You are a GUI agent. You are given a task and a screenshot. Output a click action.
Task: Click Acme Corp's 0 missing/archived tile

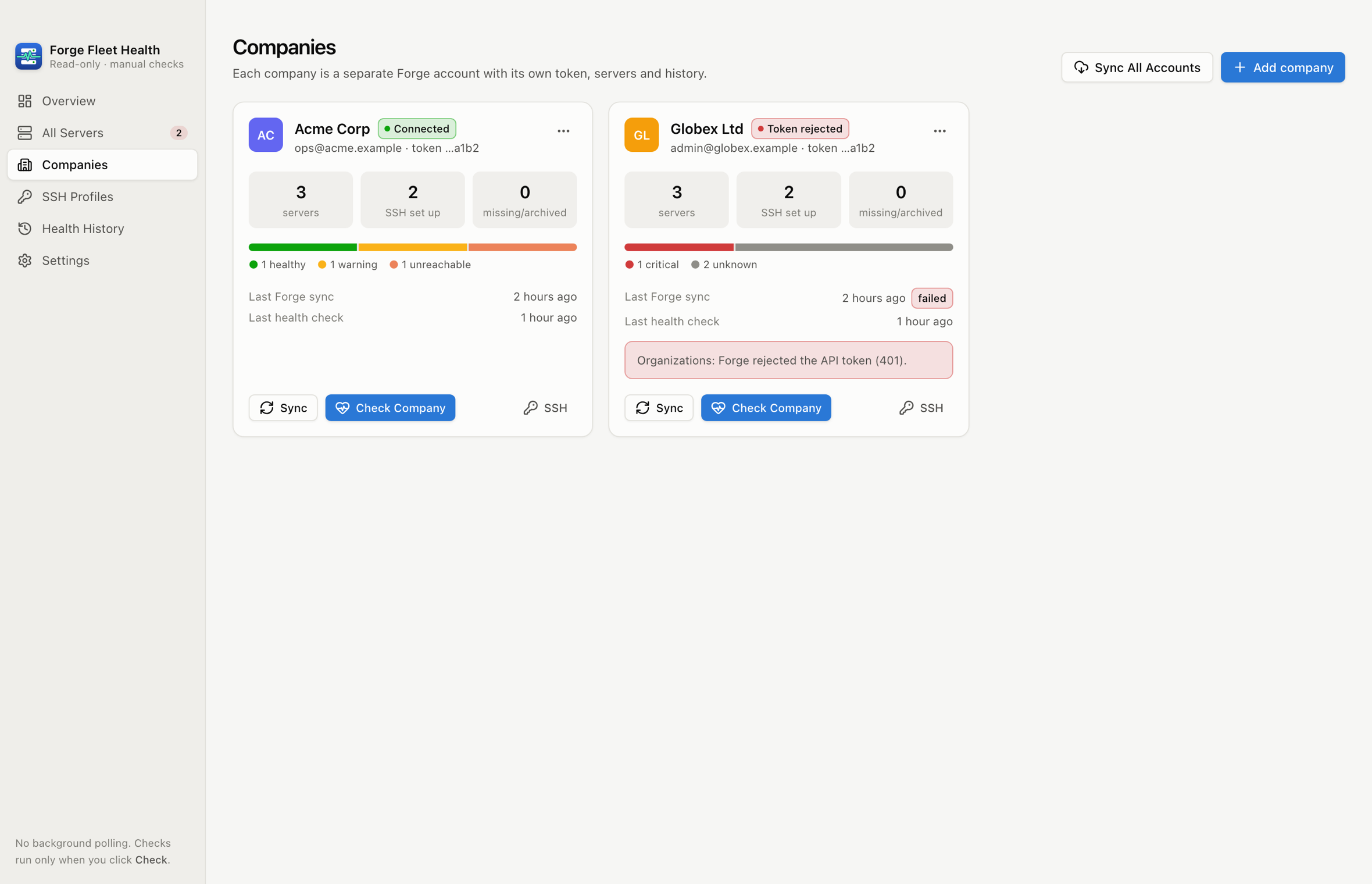[524, 199]
